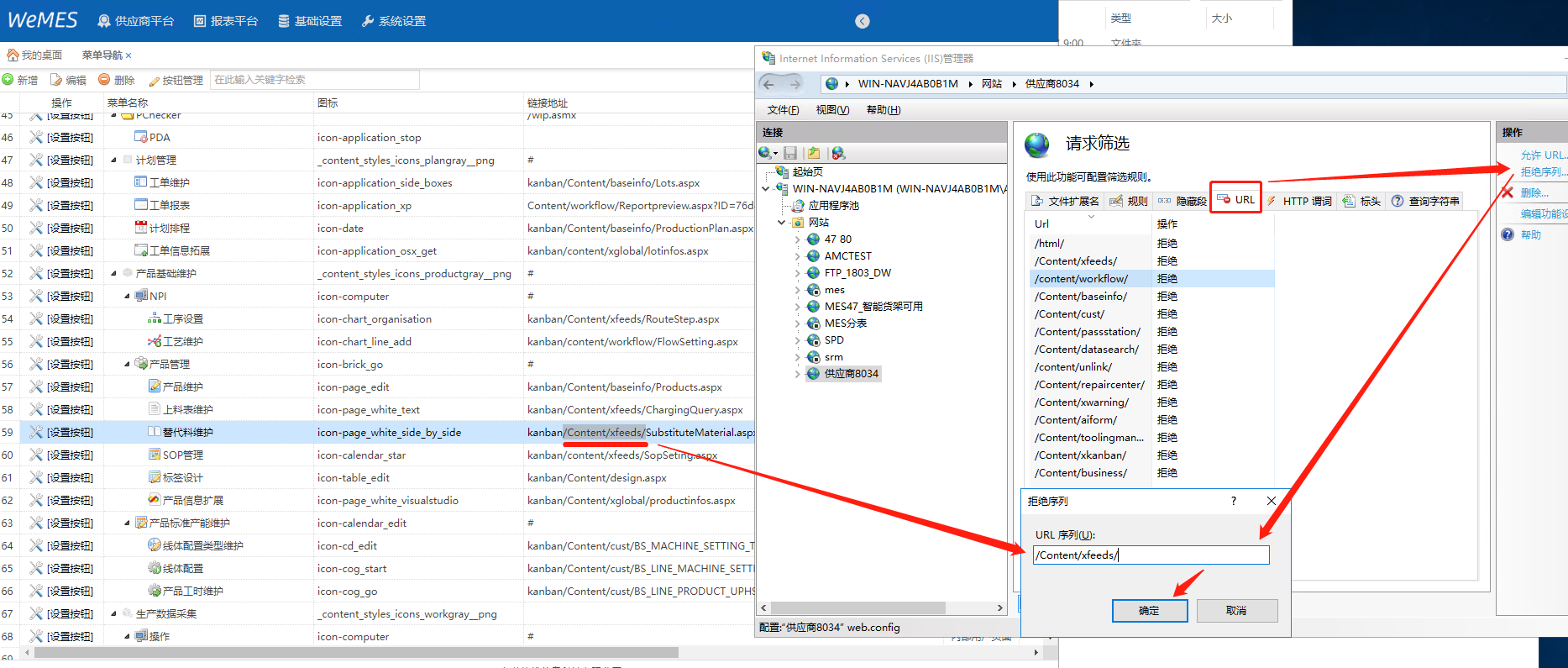The width and height of the screenshot is (1568, 668).
Task: Click the 编辑 edit toolbar icon
Action: 56,80
